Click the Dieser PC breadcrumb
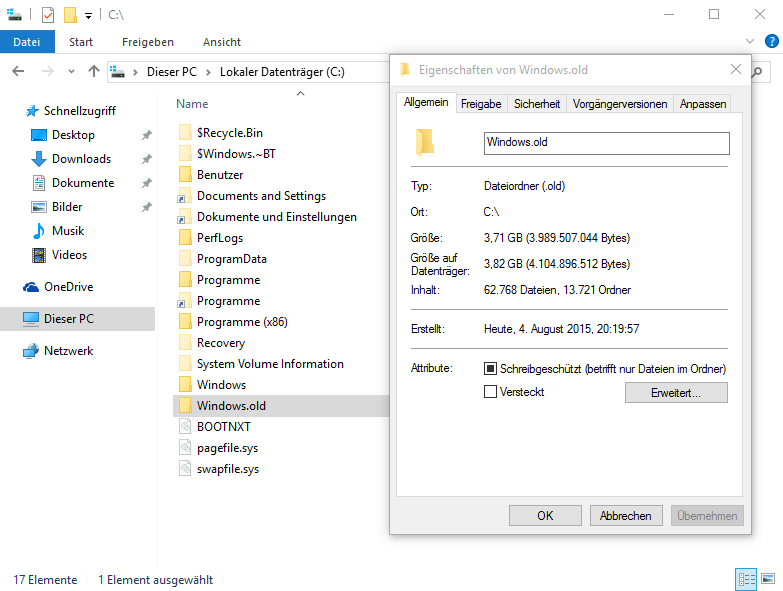Image resolution: width=783 pixels, height=591 pixels. (x=172, y=72)
